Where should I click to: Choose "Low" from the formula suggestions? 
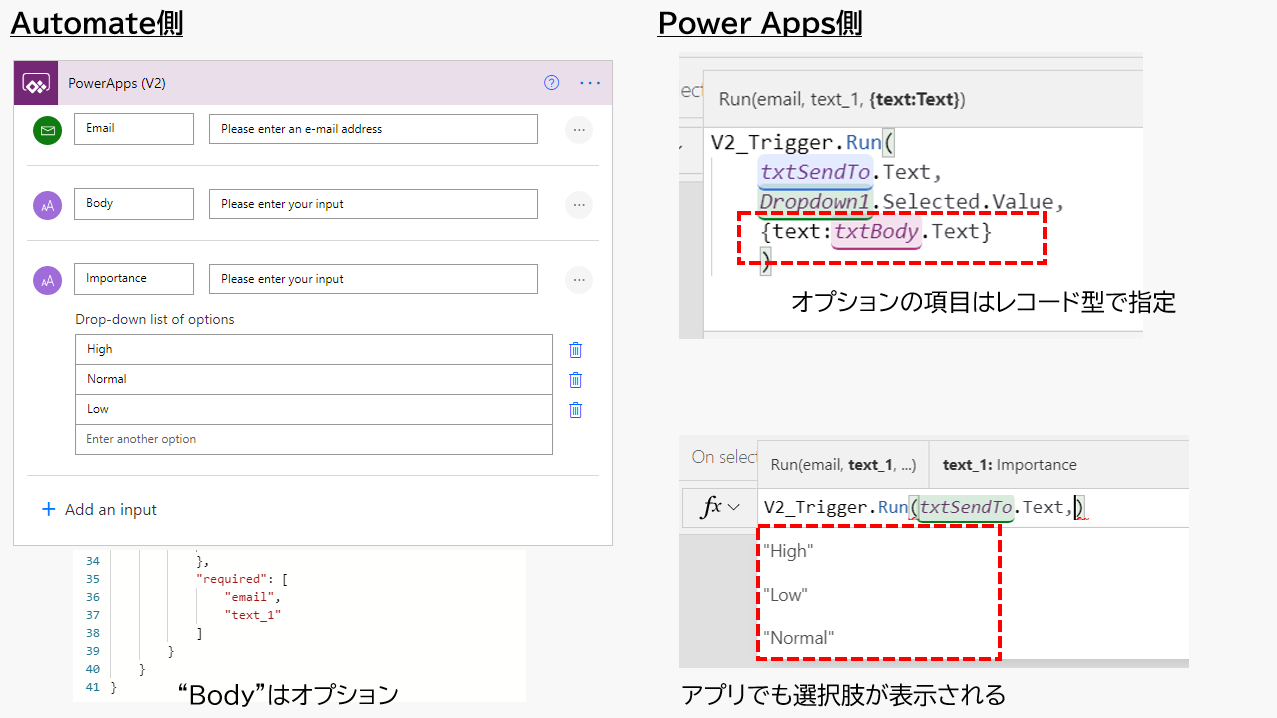785,594
